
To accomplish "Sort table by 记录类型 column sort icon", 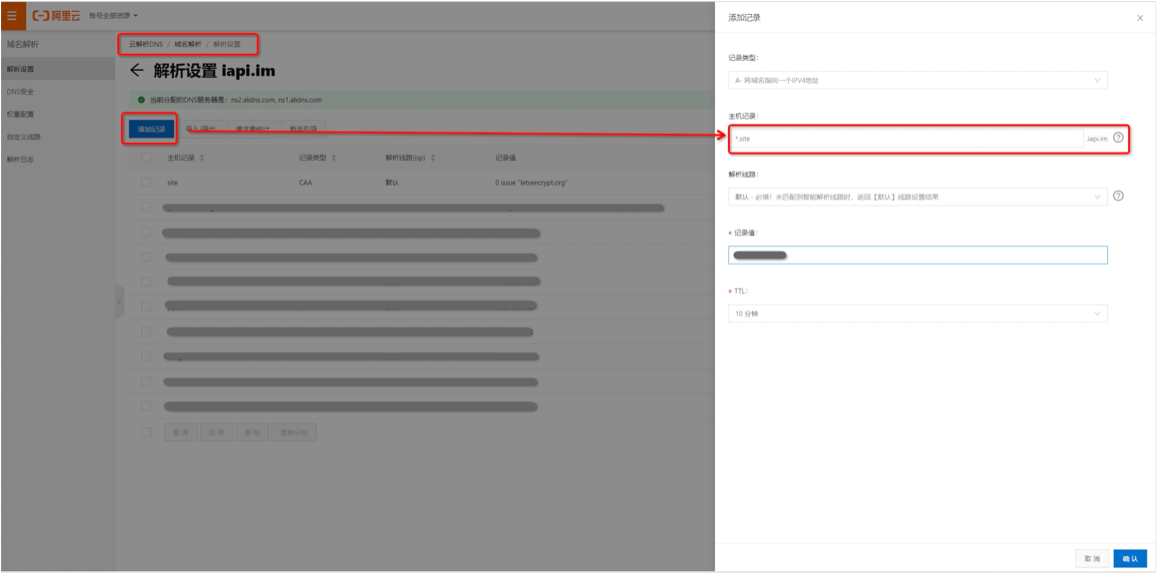I will coord(334,158).
